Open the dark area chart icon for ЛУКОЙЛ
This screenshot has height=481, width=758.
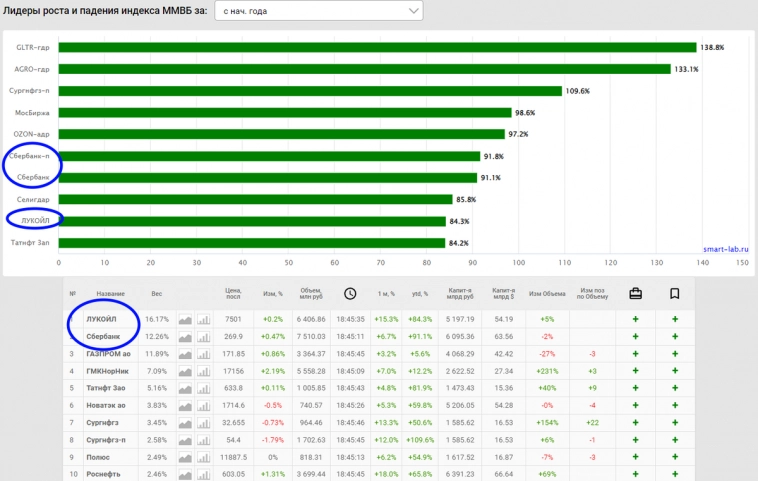185,319
